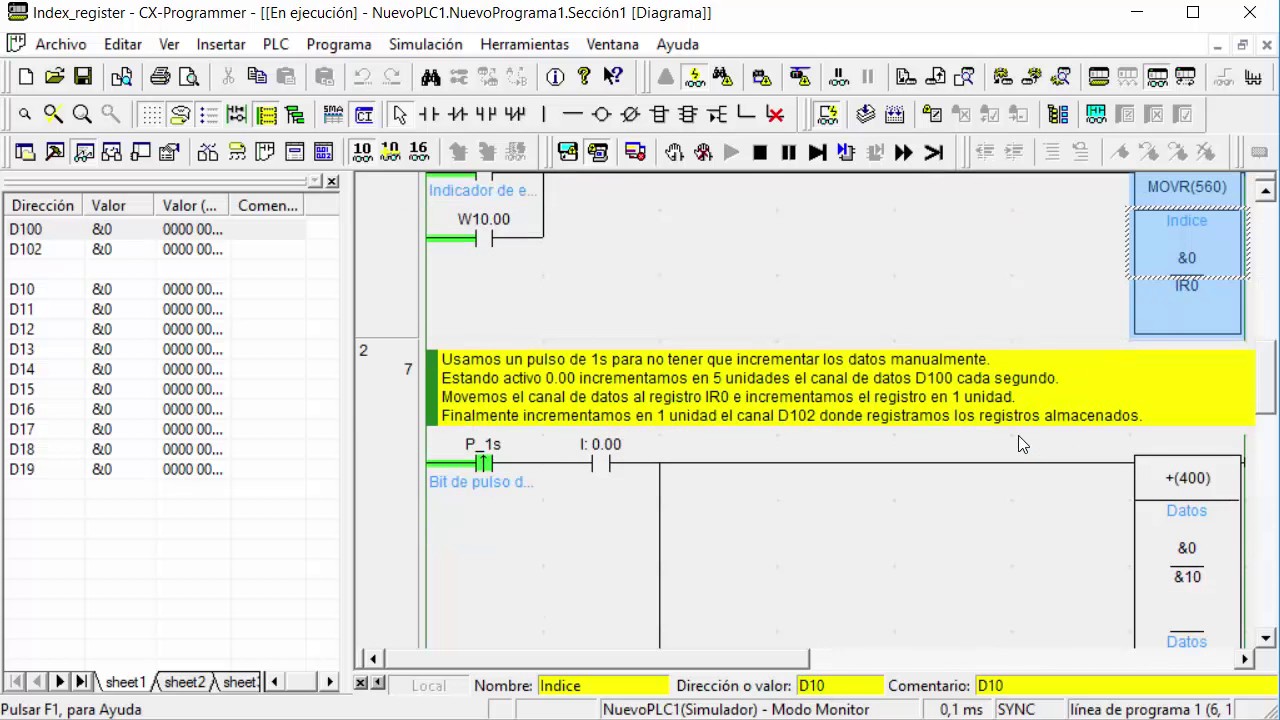This screenshot has height=720, width=1280.
Task: Click the Nombre field 'Indice'
Action: click(603, 685)
